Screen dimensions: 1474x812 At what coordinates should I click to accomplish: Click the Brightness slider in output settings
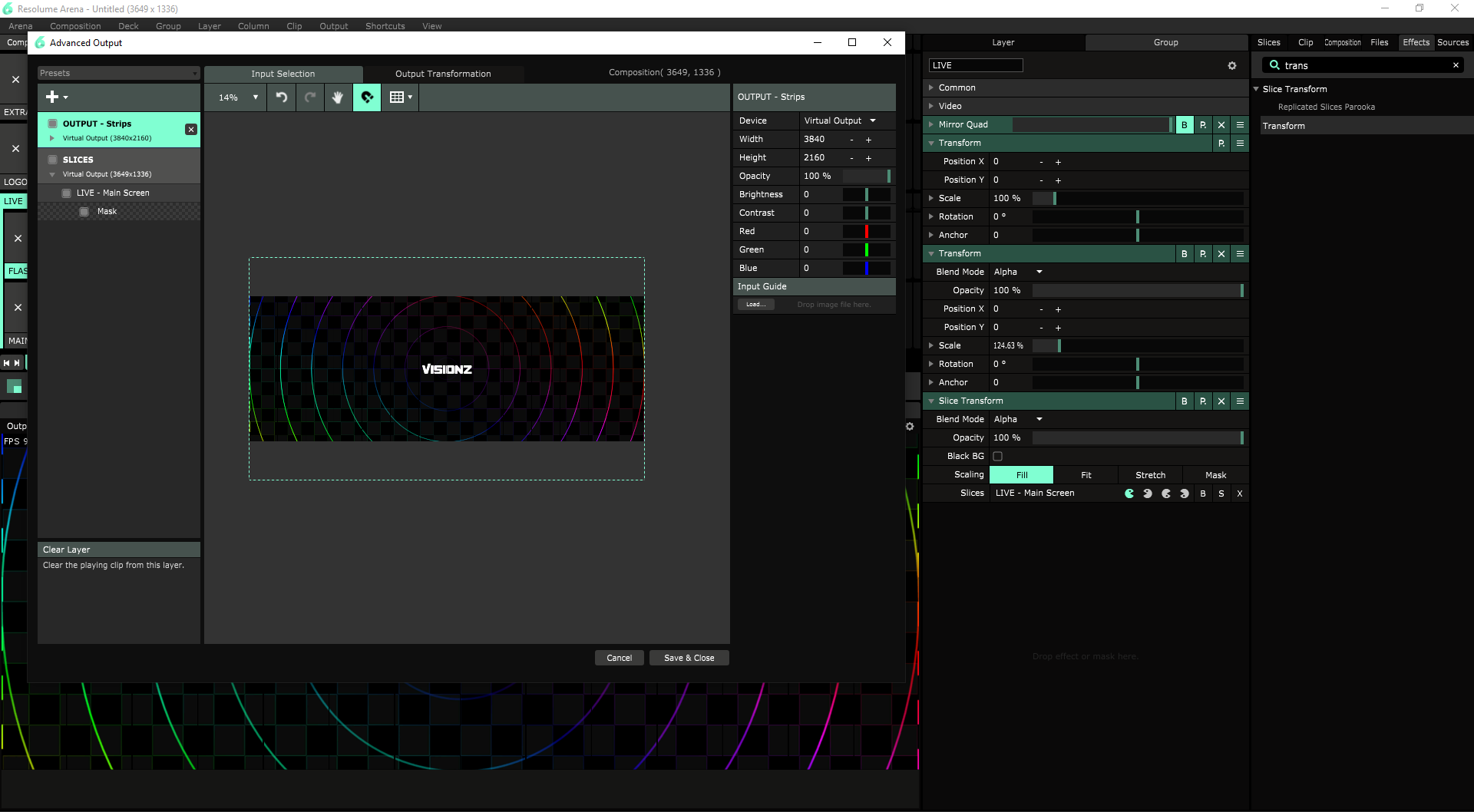[x=866, y=195]
